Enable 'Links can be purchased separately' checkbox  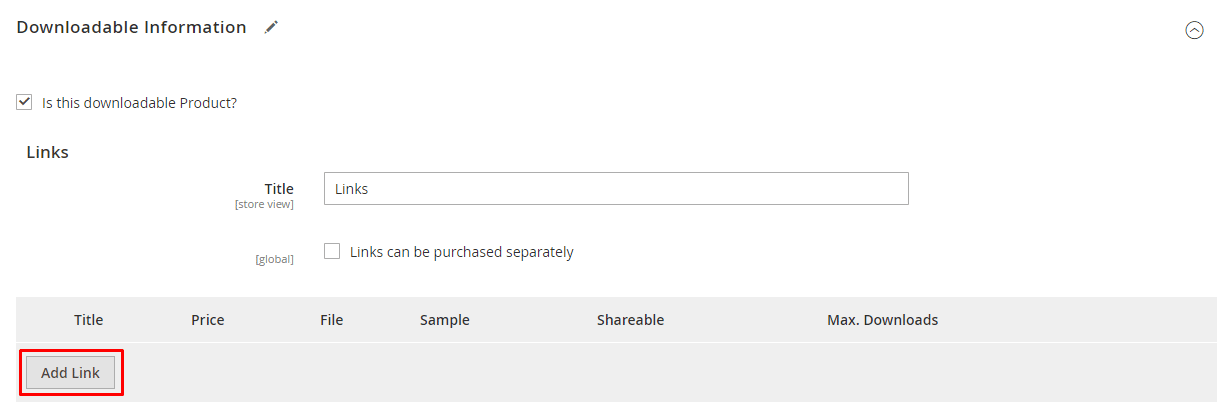(332, 252)
